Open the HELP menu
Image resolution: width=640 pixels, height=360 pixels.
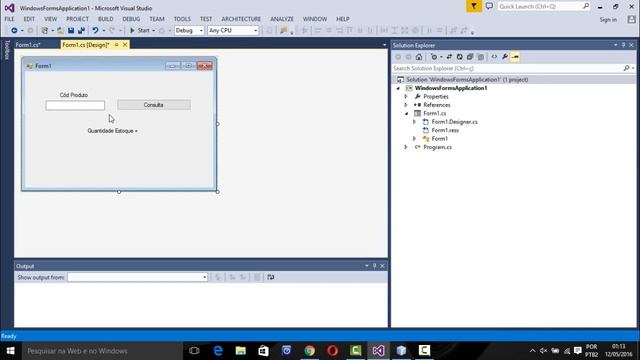click(x=342, y=19)
